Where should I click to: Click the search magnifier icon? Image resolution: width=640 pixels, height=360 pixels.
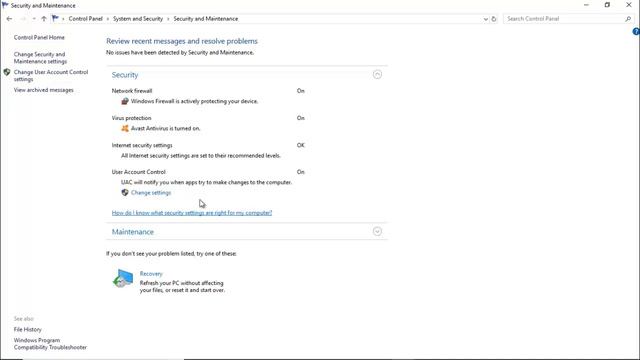pyautogui.click(x=628, y=19)
